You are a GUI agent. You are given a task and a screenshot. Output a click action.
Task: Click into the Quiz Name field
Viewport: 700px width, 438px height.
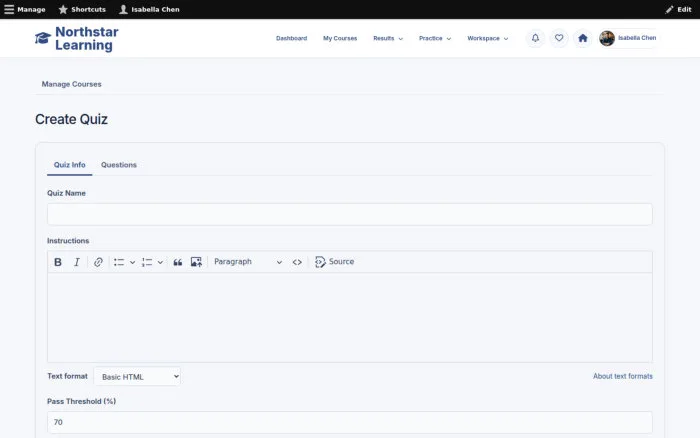pos(350,214)
